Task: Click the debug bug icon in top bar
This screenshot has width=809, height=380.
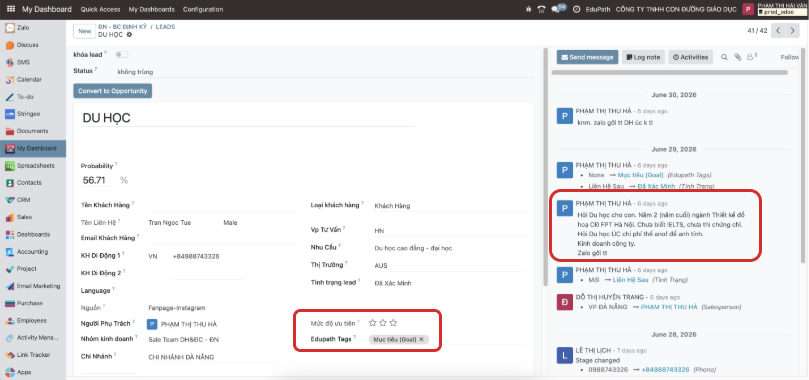Action: coord(528,9)
